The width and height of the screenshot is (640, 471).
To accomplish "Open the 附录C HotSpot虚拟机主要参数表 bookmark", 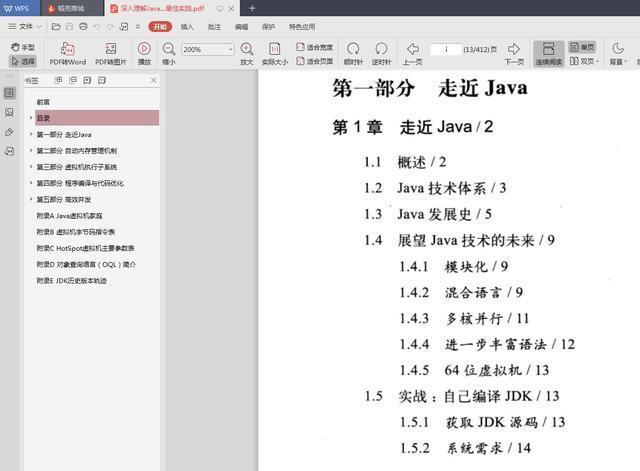I will point(85,248).
